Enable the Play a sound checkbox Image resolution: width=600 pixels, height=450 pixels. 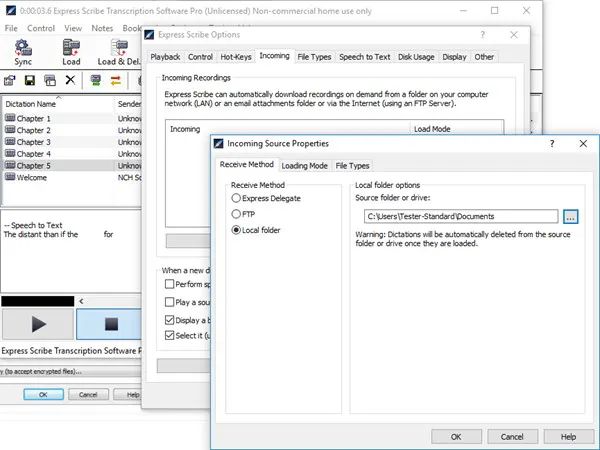(169, 302)
